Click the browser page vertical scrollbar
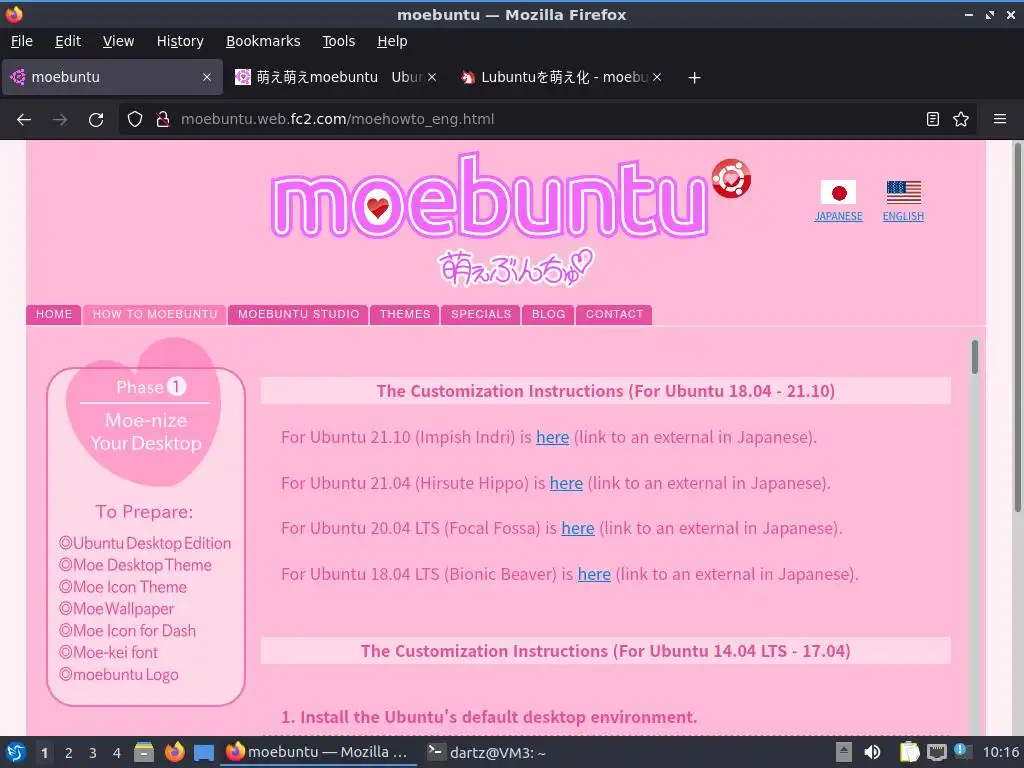1024x768 pixels. 1017,327
